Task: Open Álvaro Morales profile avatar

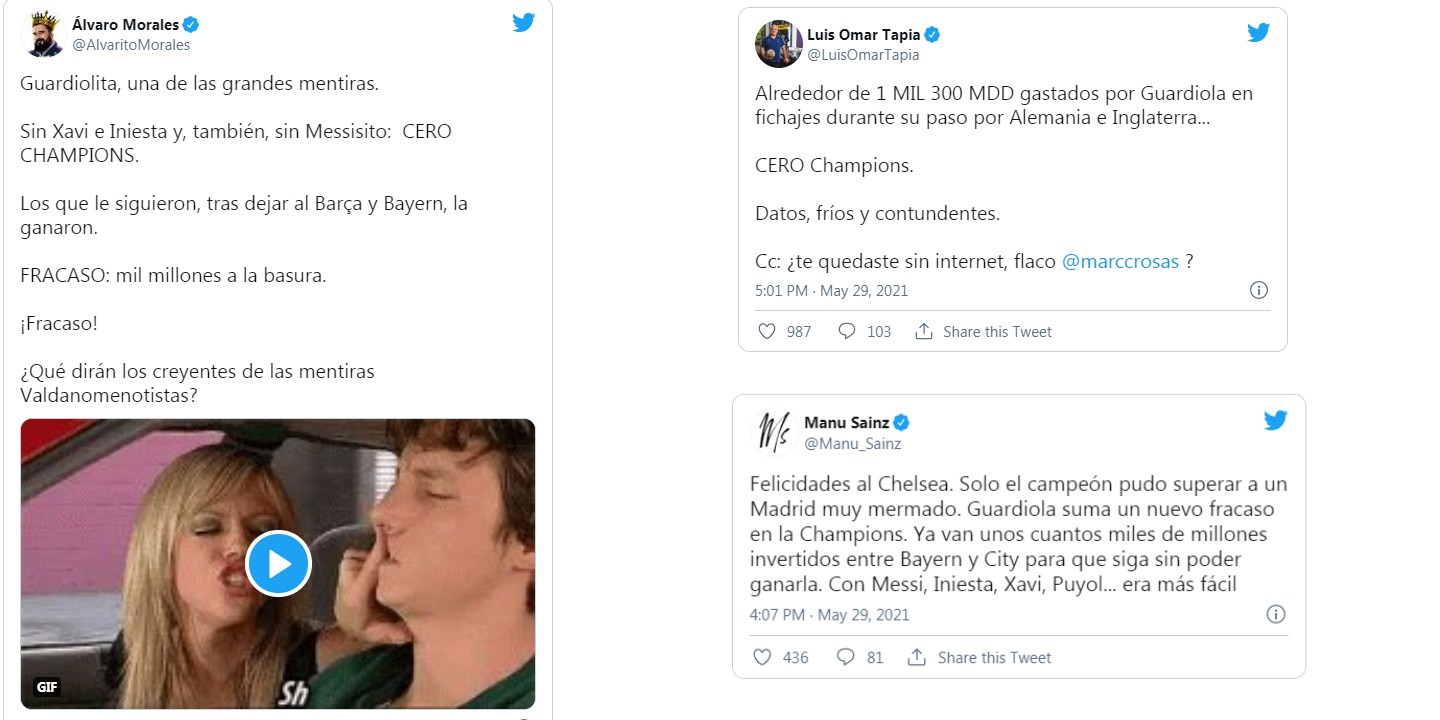Action: 43,35
